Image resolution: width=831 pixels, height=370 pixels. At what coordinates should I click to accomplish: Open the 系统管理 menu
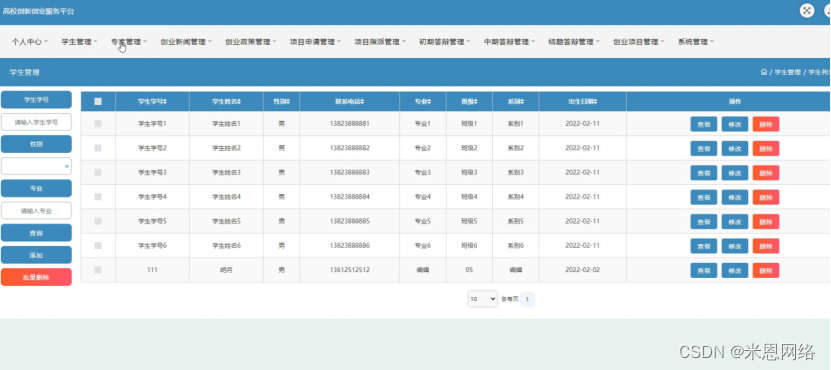(696, 41)
